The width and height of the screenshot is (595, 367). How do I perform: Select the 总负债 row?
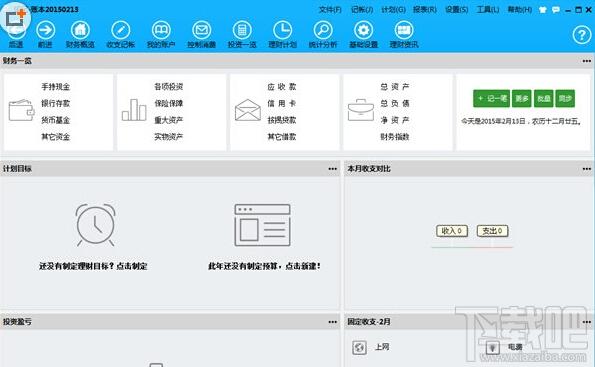point(395,103)
